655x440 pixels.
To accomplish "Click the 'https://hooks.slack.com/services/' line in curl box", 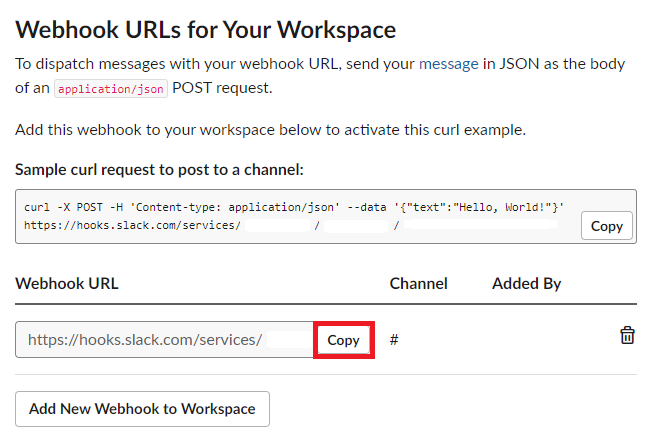I will click(x=132, y=225).
